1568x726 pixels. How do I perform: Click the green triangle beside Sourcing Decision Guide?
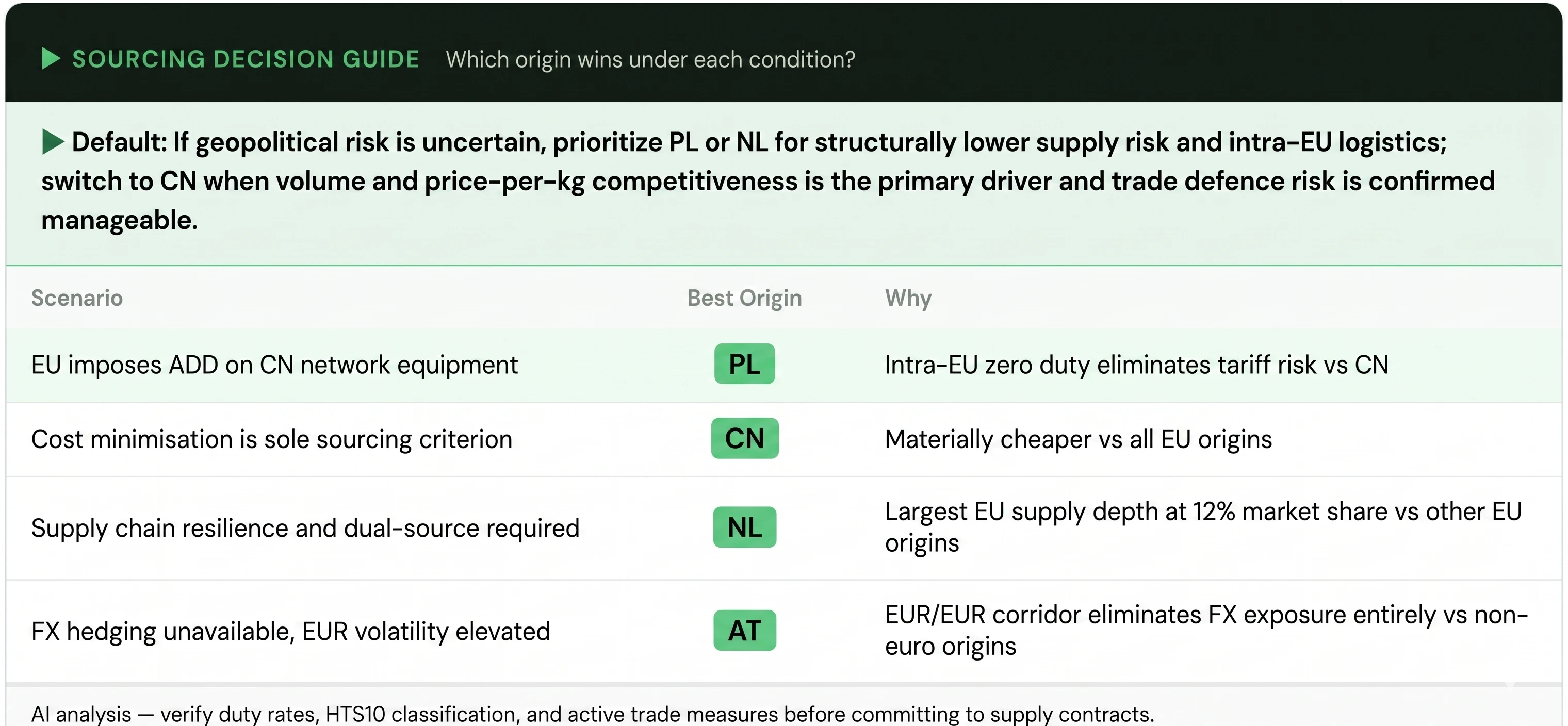(51, 59)
